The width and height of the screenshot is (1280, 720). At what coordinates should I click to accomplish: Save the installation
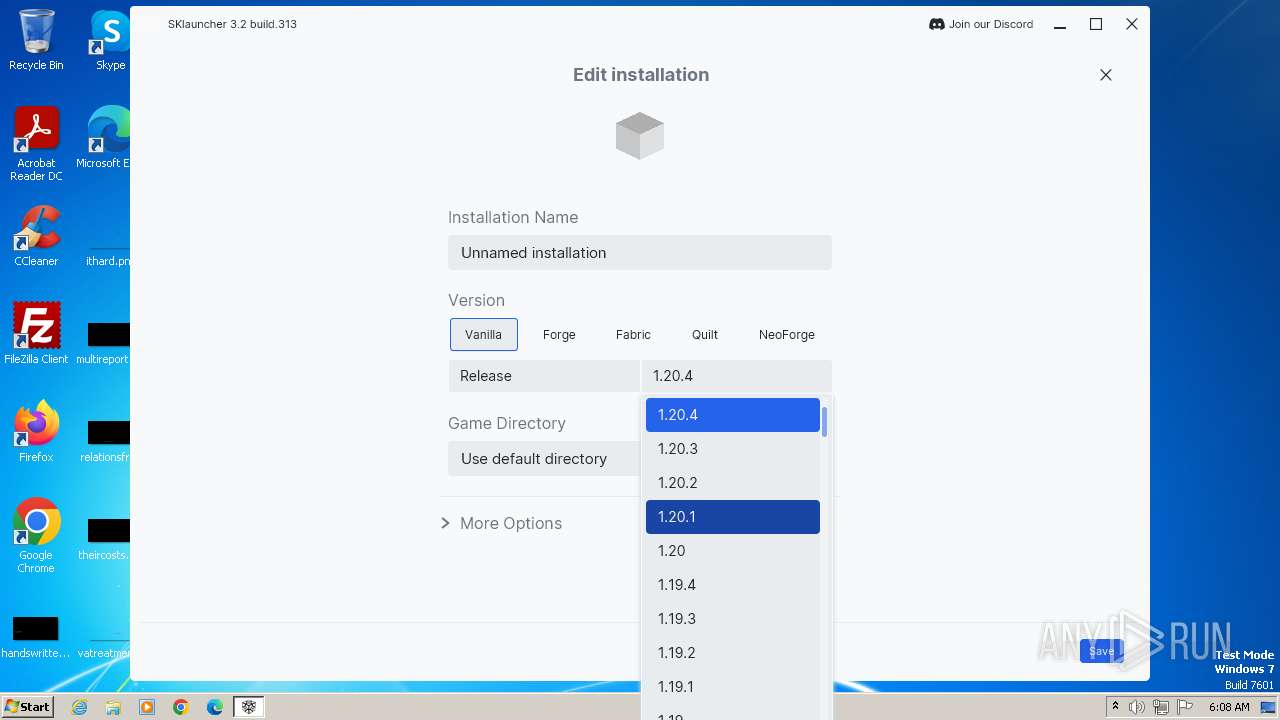1102,651
